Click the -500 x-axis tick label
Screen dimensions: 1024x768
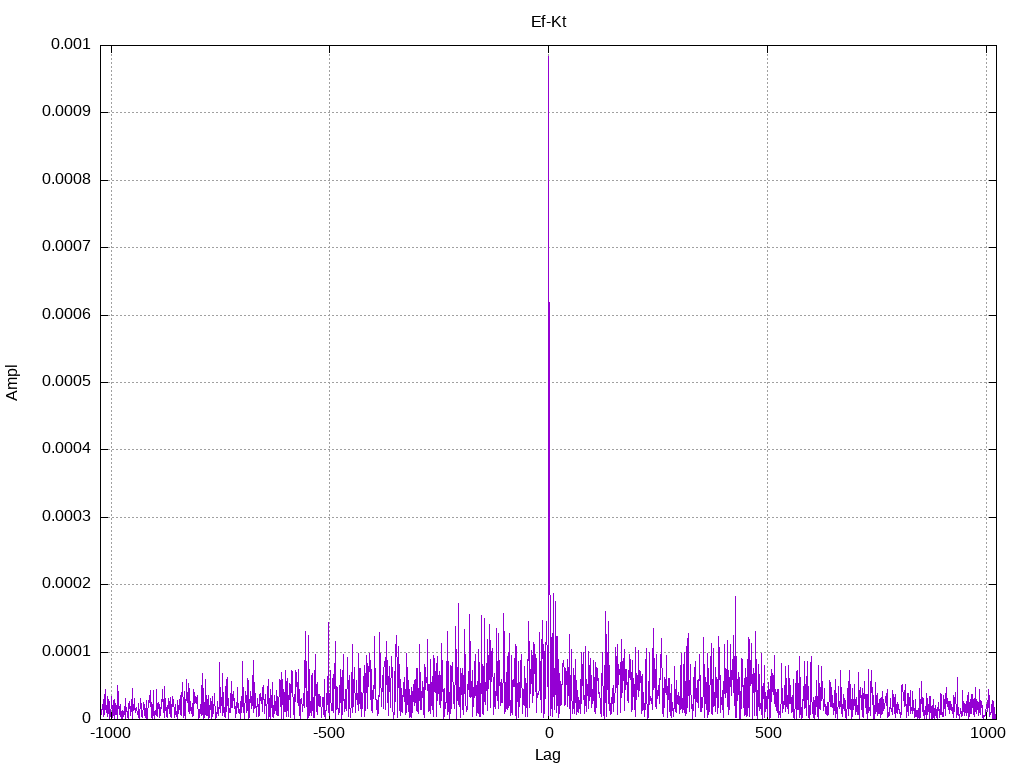tap(329, 733)
